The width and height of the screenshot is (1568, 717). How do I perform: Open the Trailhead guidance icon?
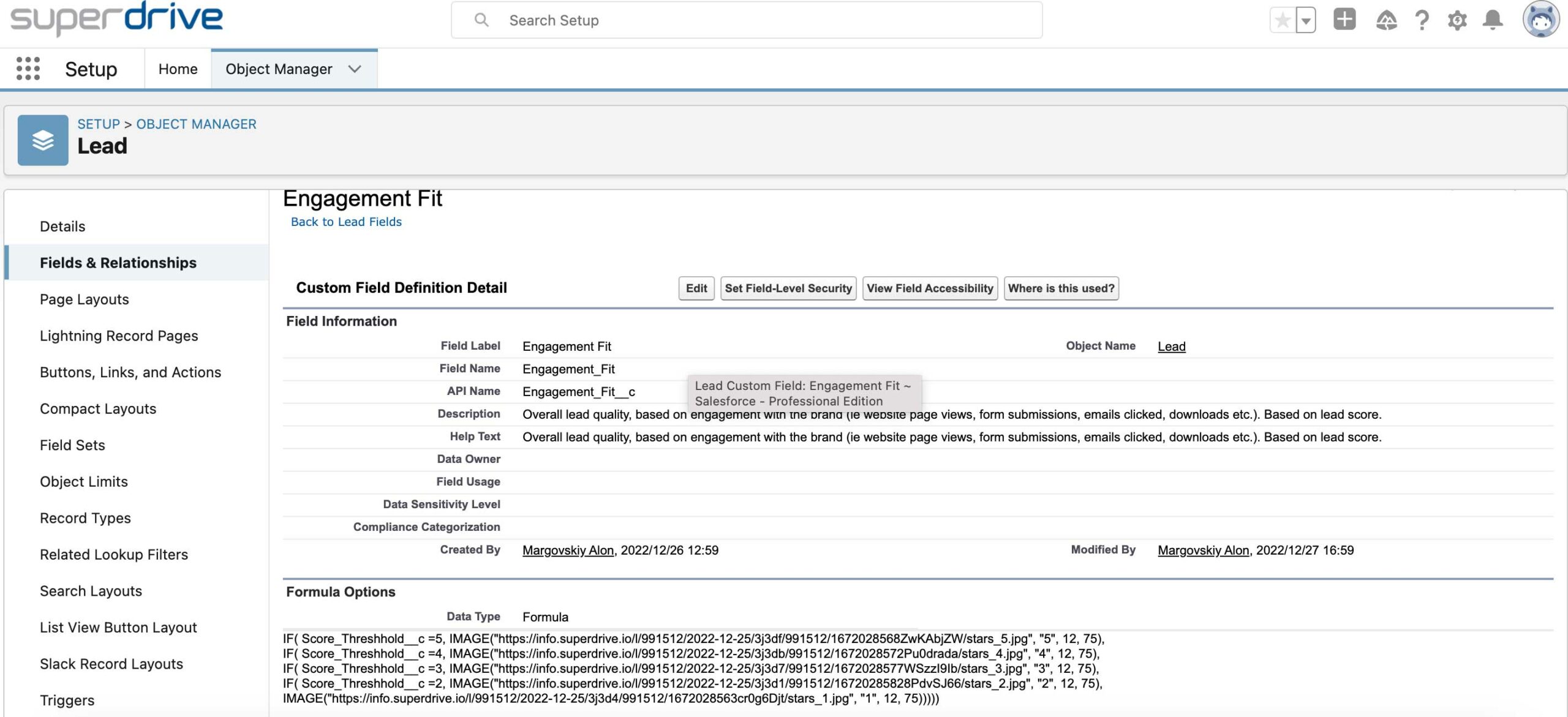click(1386, 20)
